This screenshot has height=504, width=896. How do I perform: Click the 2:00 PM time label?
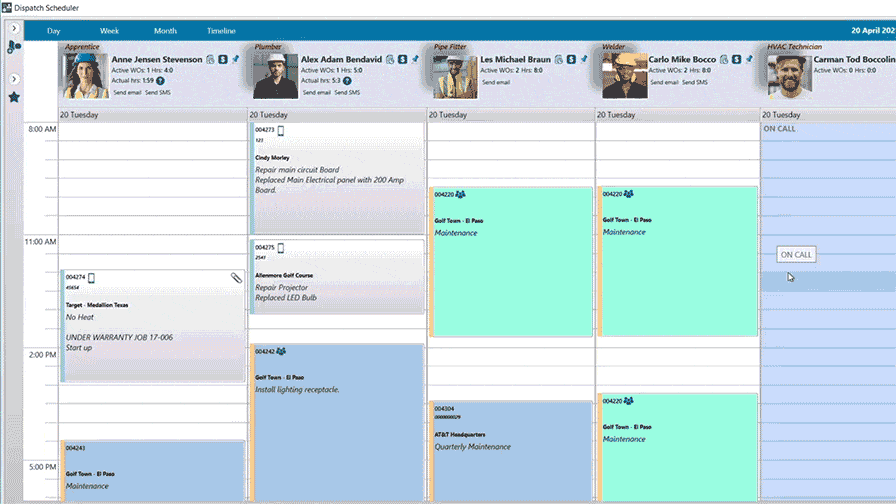(42, 355)
